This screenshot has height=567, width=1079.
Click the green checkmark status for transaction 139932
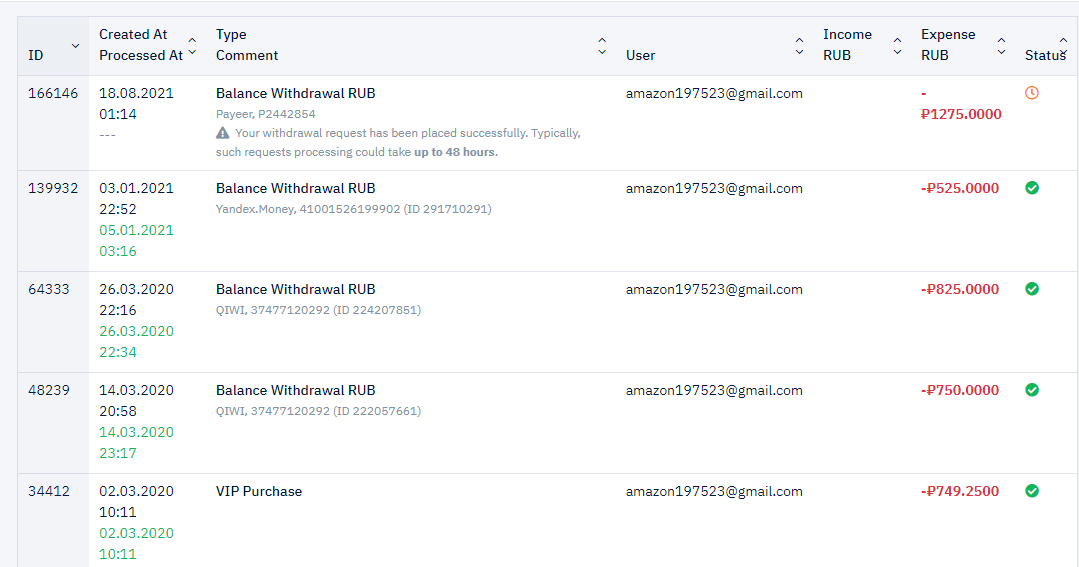[1032, 188]
